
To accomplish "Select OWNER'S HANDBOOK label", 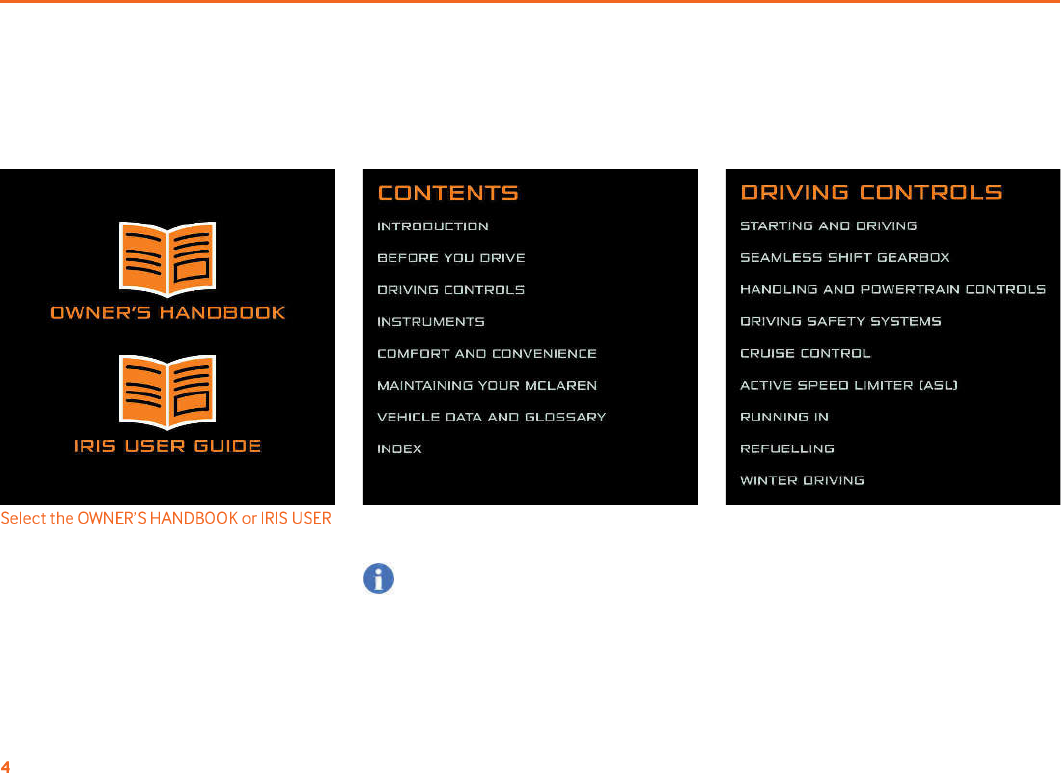I will pyautogui.click(x=168, y=313).
